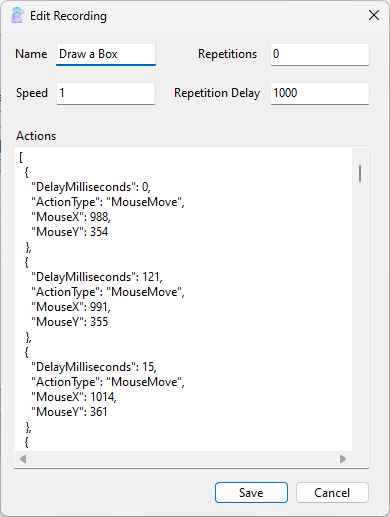Click the "MouseY": 361 line
This screenshot has width=390, height=517.
pos(69,412)
